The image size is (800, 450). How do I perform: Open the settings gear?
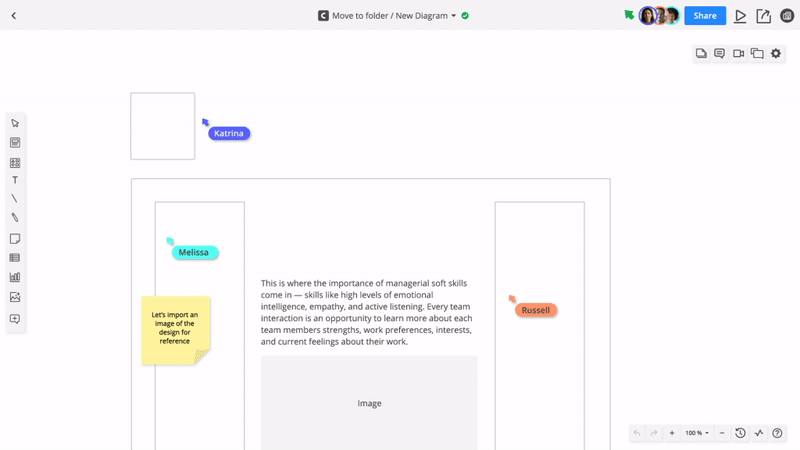776,54
